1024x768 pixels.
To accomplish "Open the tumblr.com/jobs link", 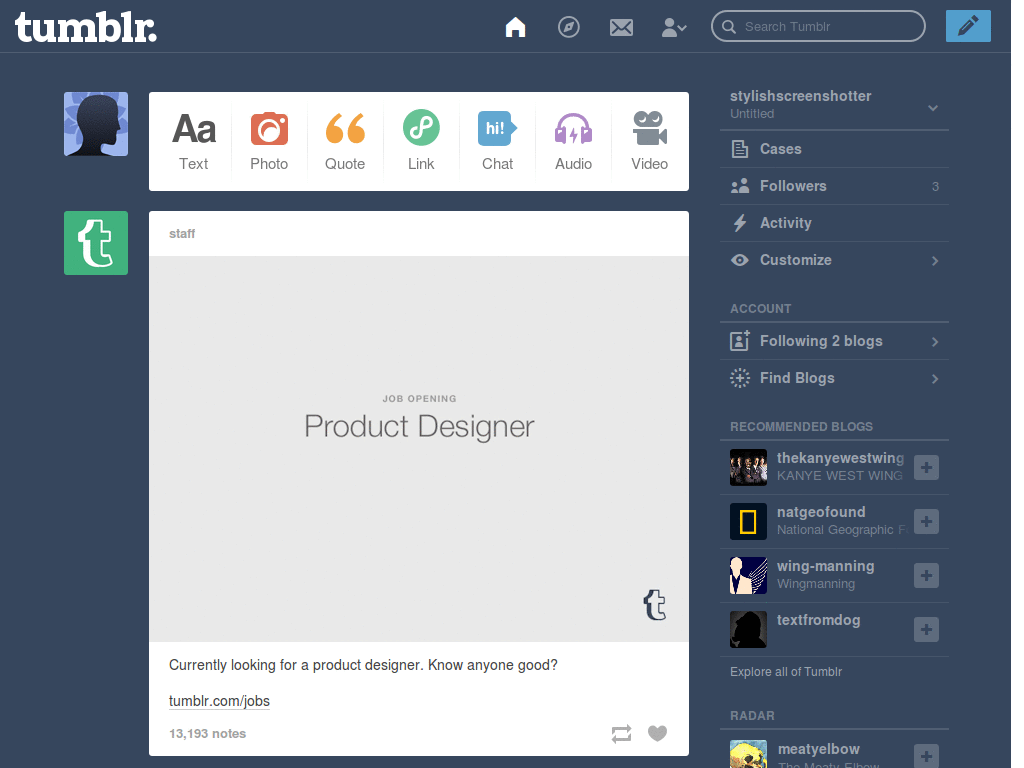I will 219,701.
